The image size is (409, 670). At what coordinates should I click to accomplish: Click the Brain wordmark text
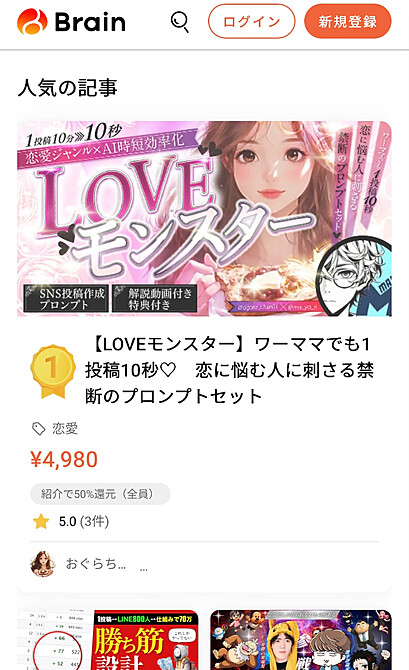(90, 22)
